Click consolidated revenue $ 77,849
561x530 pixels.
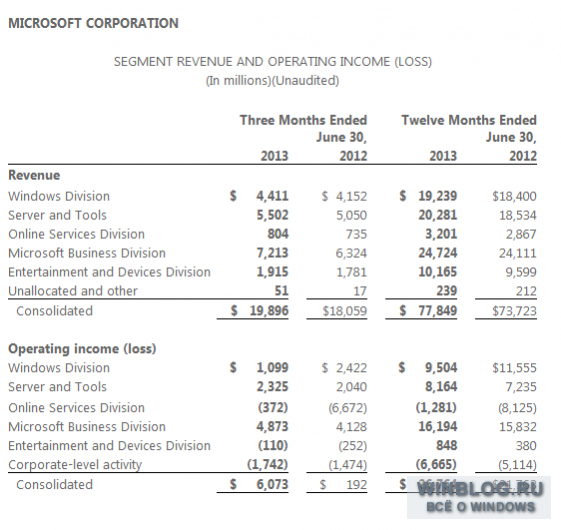[x=428, y=310]
